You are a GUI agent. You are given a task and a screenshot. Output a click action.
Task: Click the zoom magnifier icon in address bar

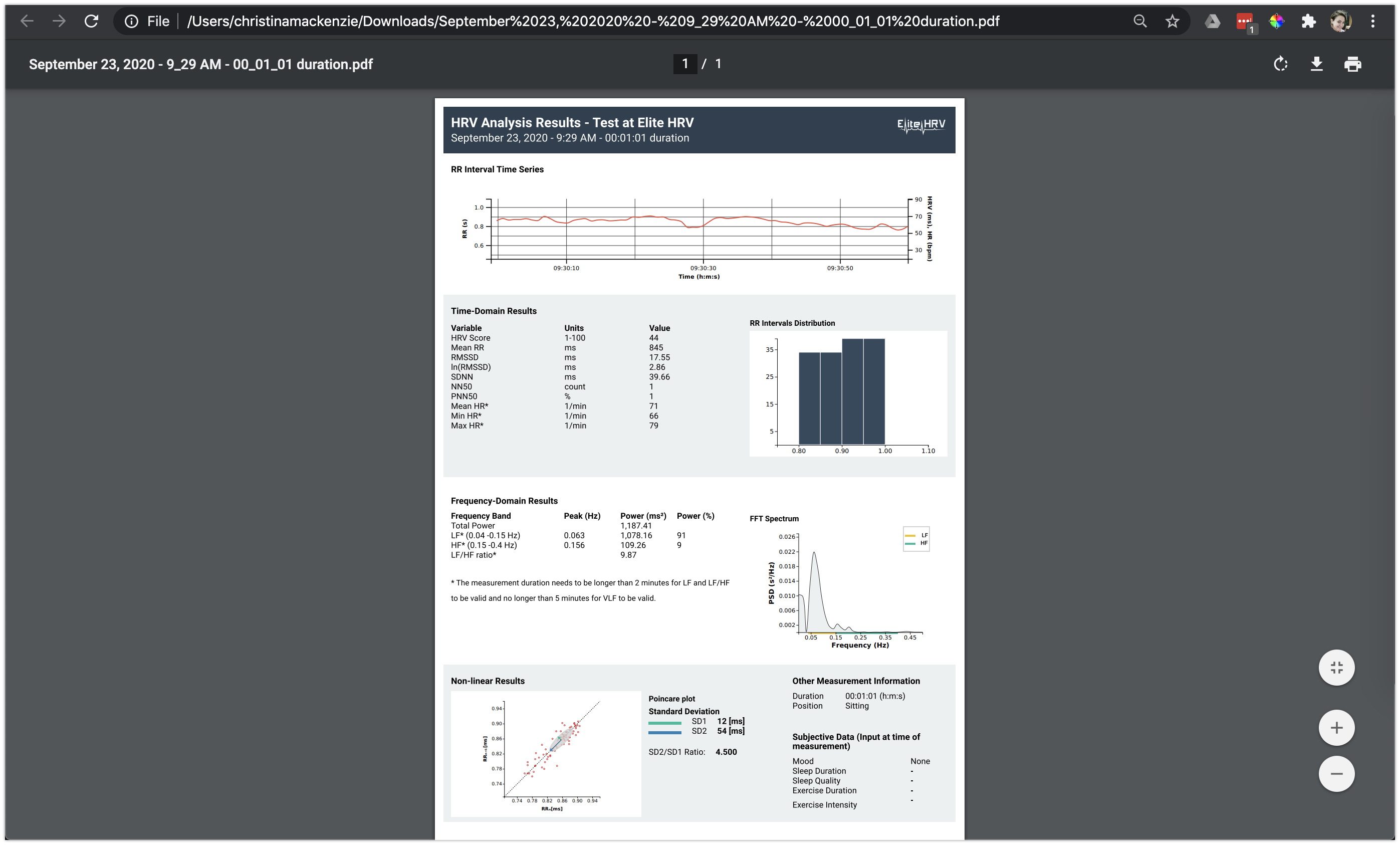click(1140, 21)
